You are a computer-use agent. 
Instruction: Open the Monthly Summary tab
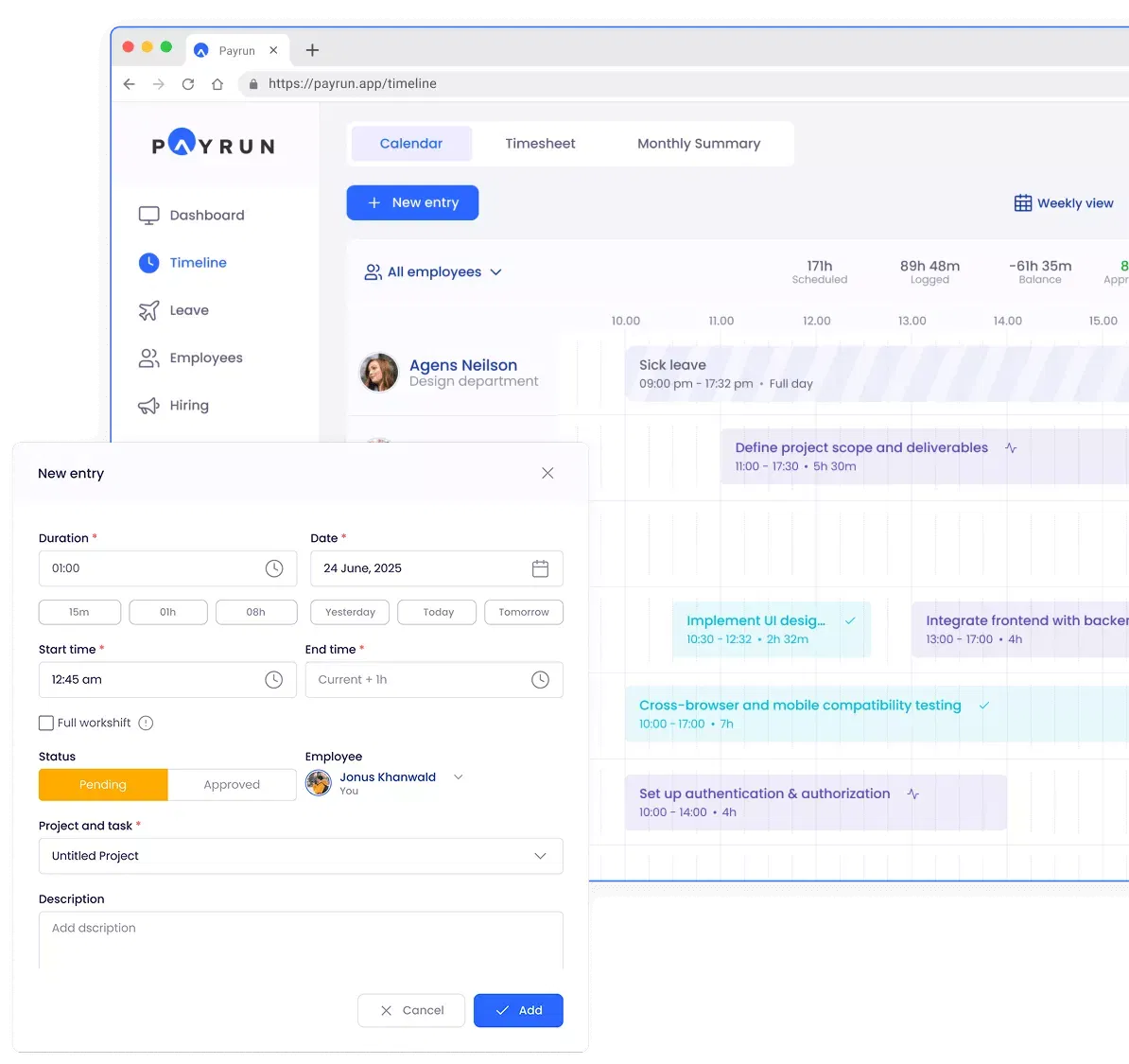(x=698, y=144)
